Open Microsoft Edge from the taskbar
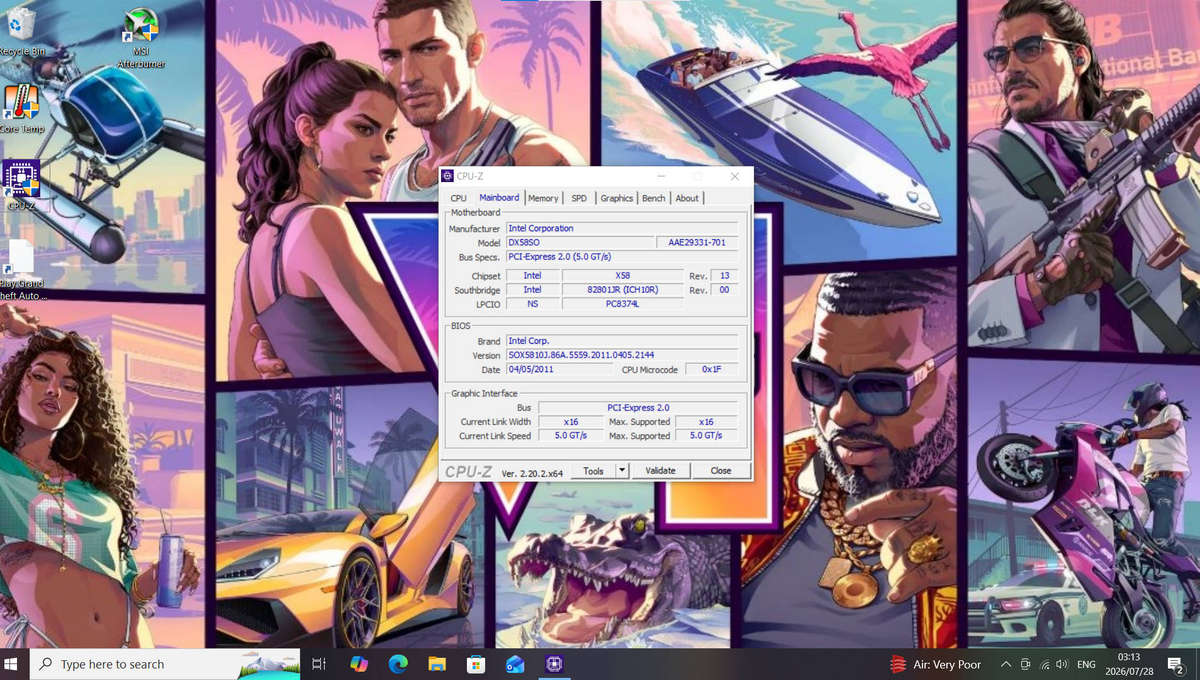 (x=398, y=664)
